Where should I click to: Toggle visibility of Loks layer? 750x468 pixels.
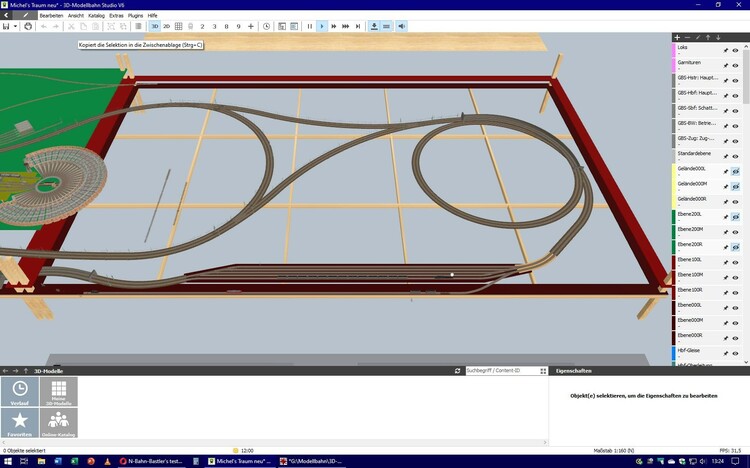pos(736,50)
